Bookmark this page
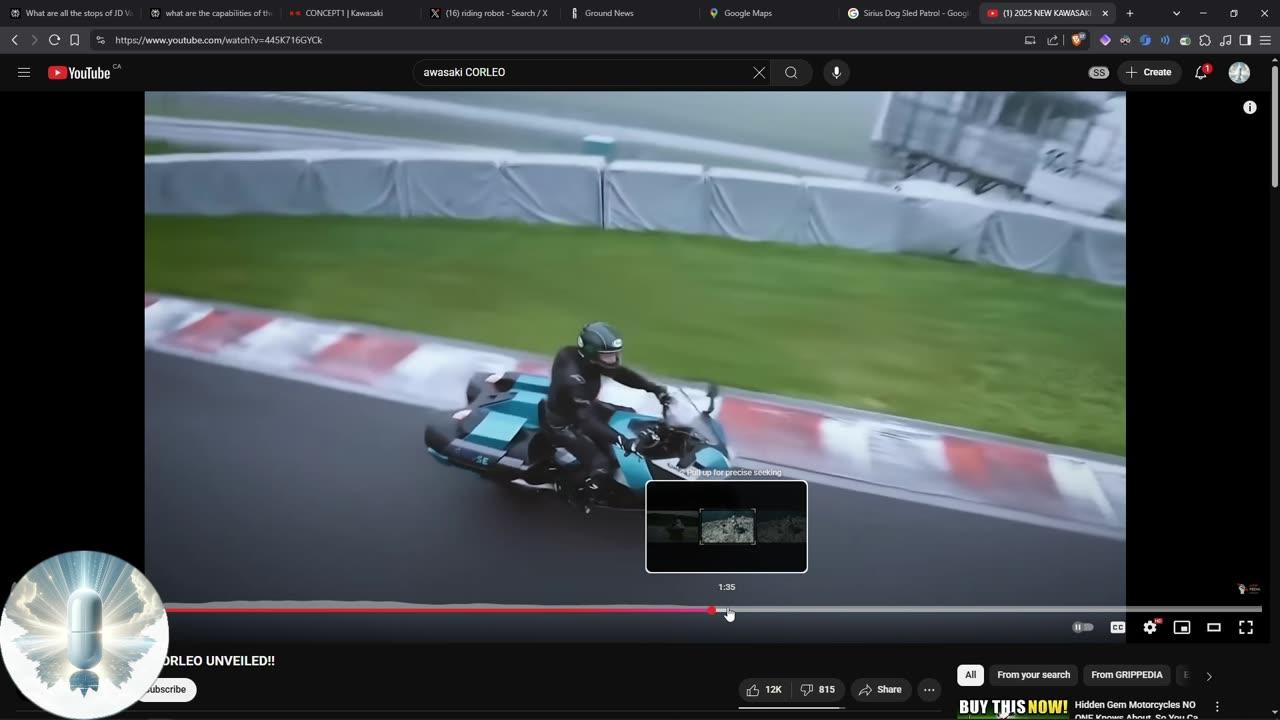 pyautogui.click(x=74, y=40)
